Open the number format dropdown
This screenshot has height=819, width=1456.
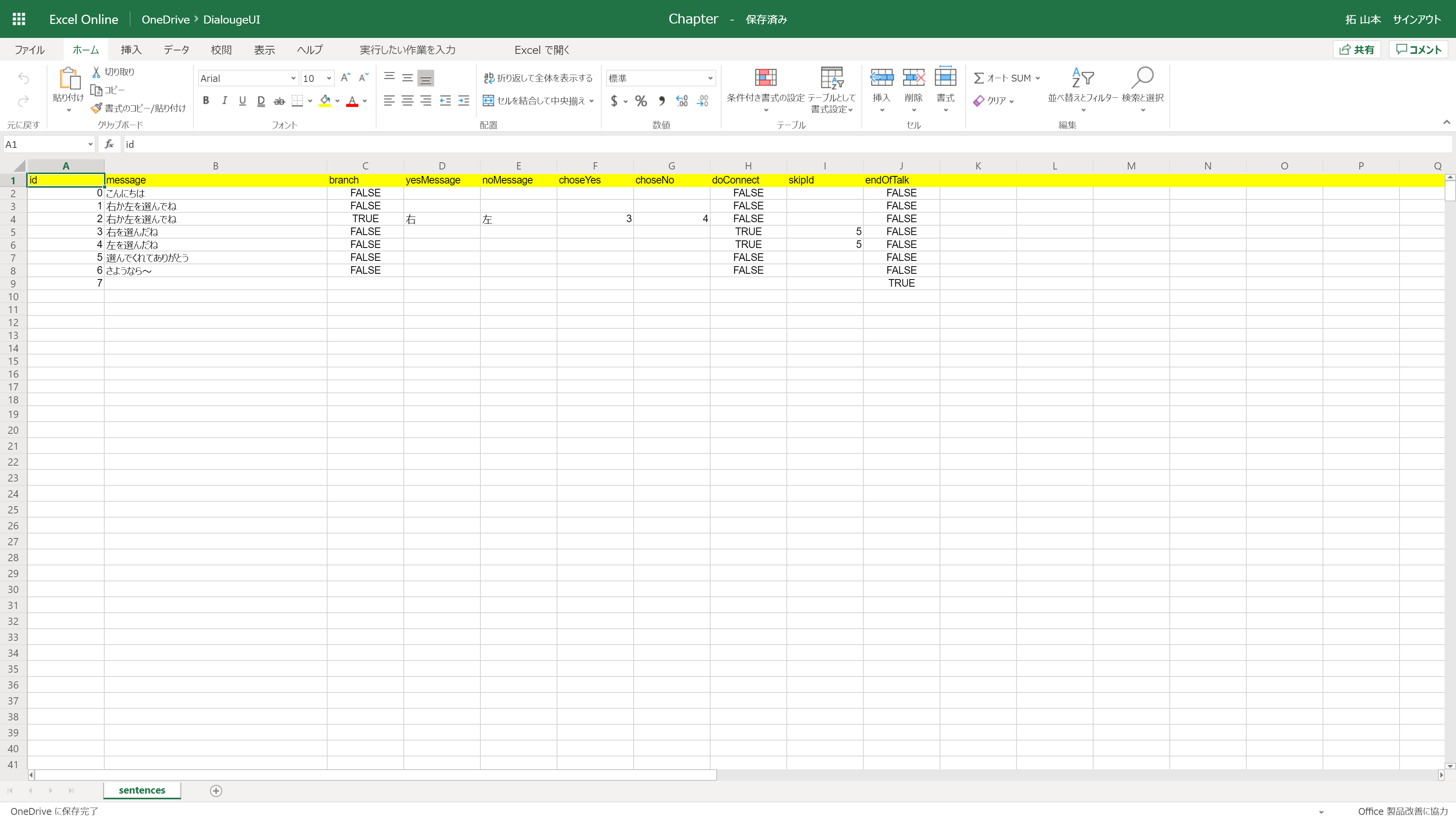click(x=710, y=78)
